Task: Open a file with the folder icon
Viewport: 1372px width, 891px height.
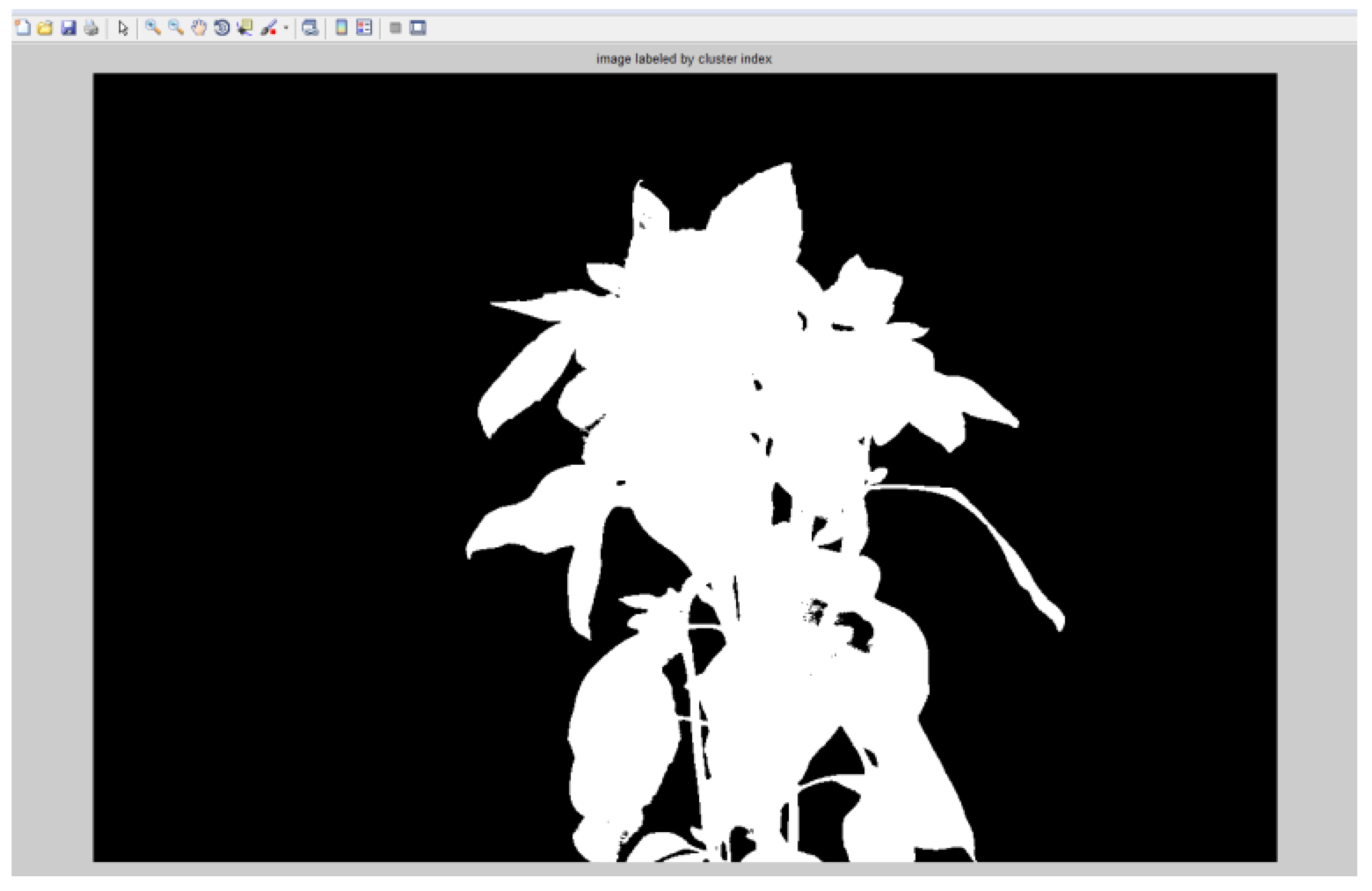Action: (45, 28)
